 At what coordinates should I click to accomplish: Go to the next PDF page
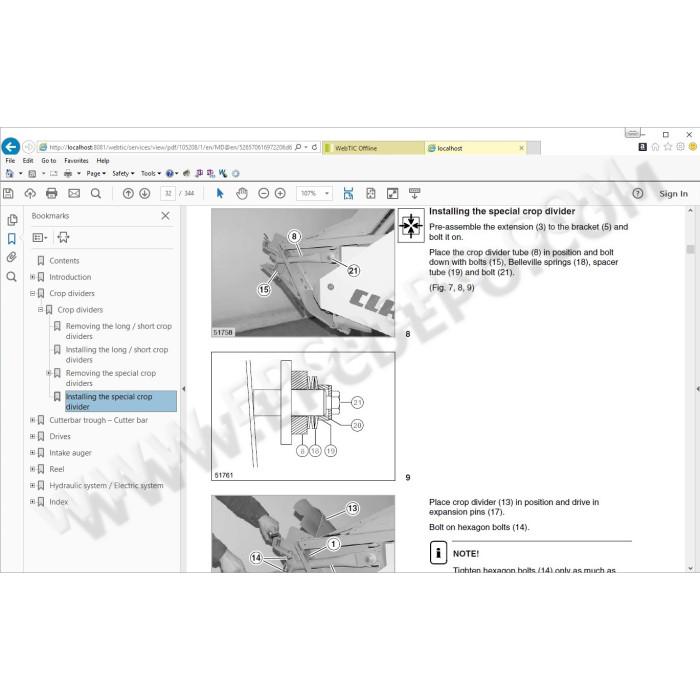point(145,193)
